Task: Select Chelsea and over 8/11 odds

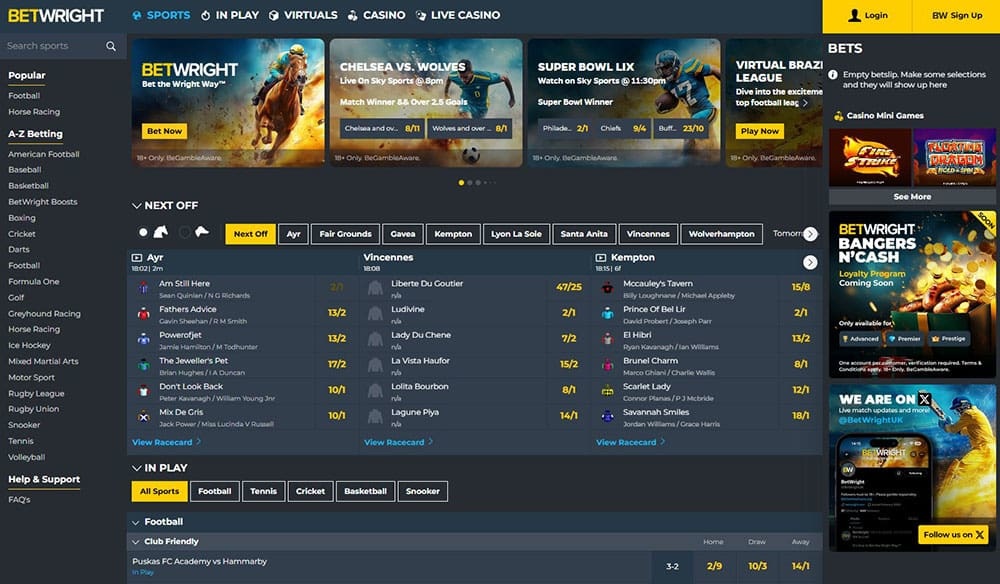Action: [382, 129]
